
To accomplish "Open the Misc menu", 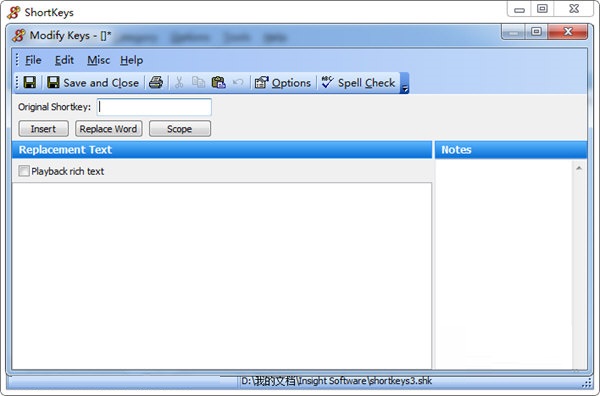I will [x=98, y=60].
